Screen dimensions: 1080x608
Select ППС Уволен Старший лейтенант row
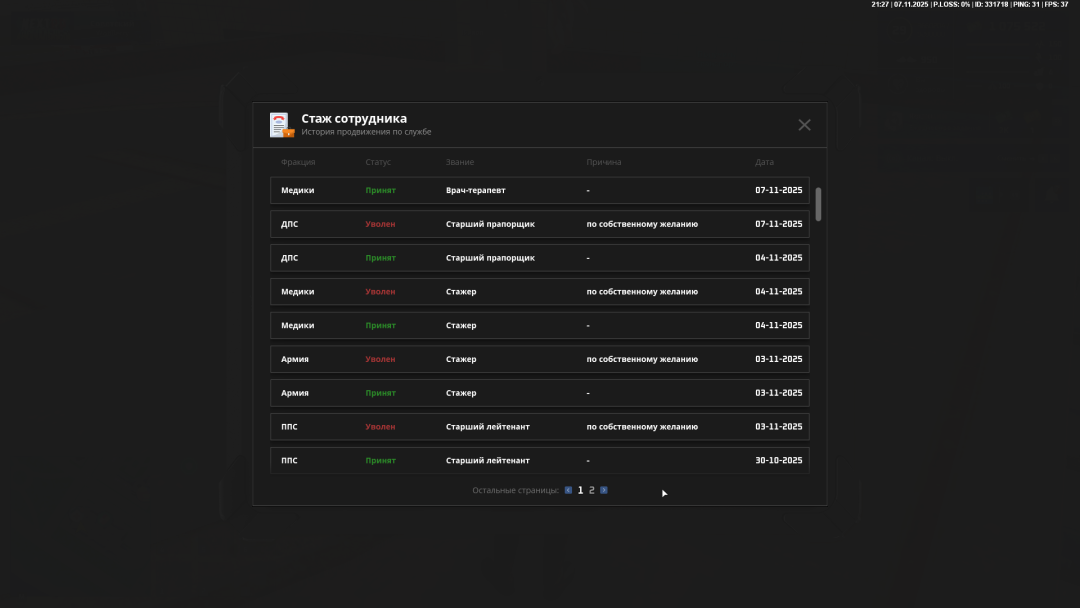click(x=539, y=427)
